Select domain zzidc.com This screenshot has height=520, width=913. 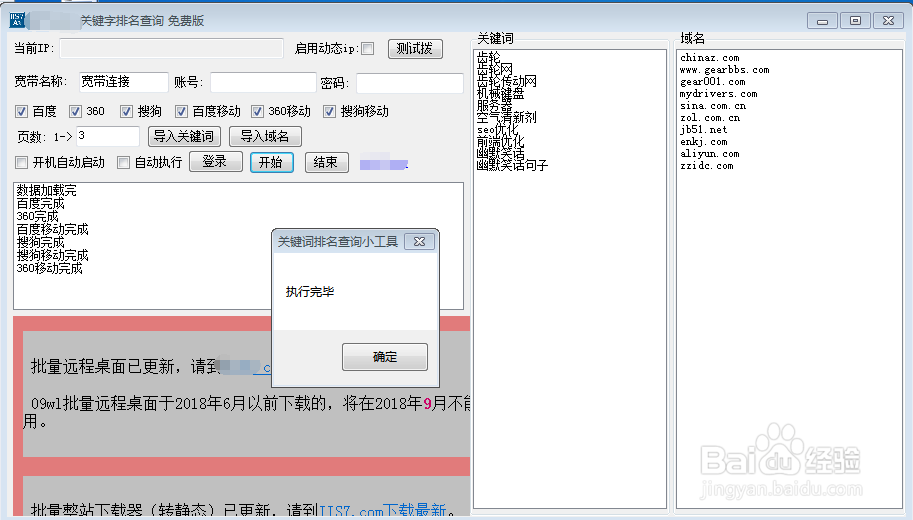(706, 165)
